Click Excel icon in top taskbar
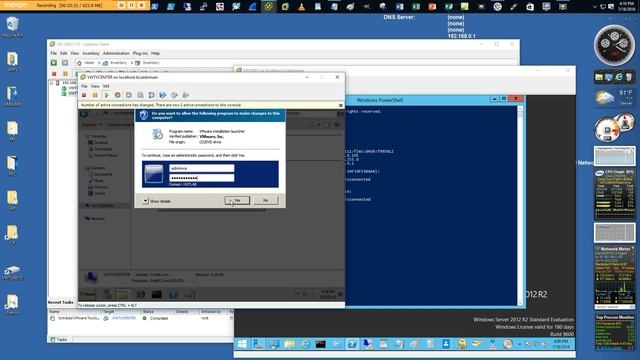The height and width of the screenshot is (360, 640). click(x=416, y=7)
